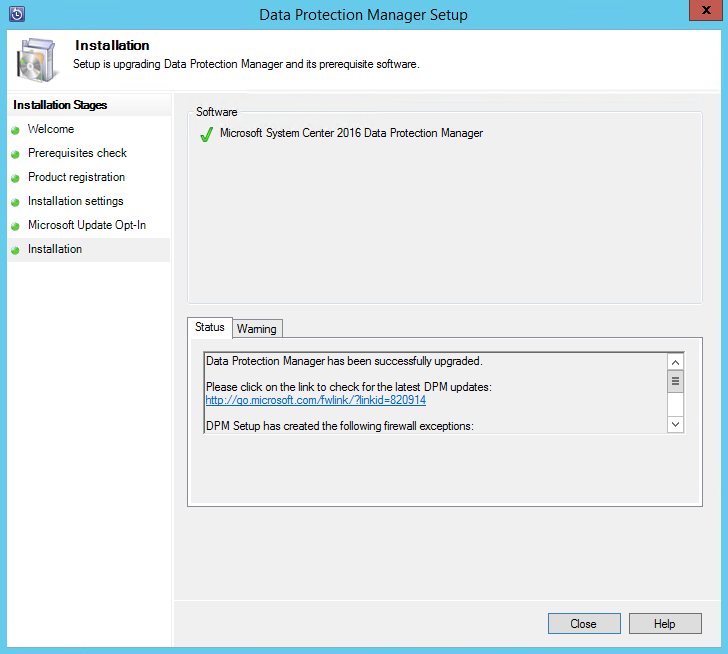Select the Product registration stage

point(76,177)
